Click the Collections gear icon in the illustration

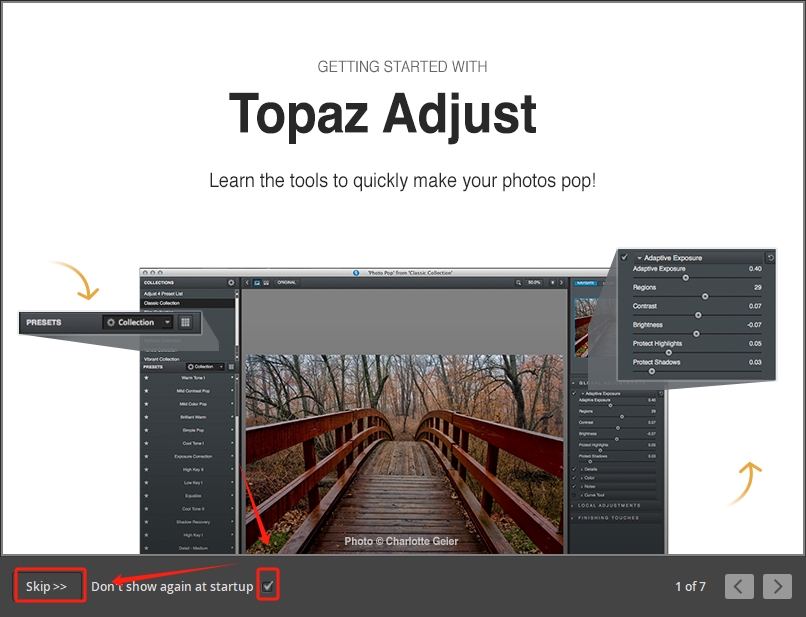coord(231,283)
